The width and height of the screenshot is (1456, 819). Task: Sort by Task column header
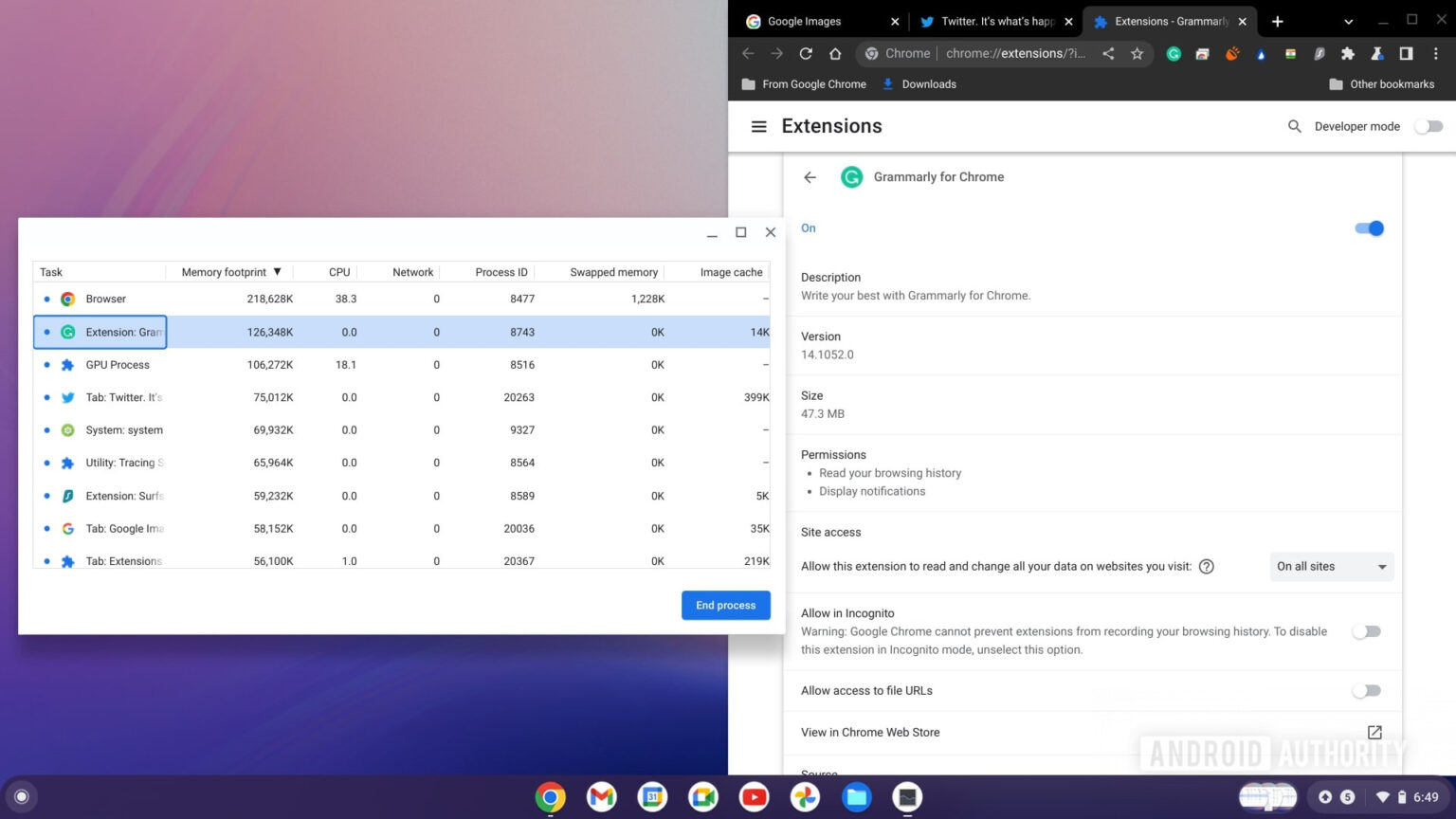pos(100,272)
